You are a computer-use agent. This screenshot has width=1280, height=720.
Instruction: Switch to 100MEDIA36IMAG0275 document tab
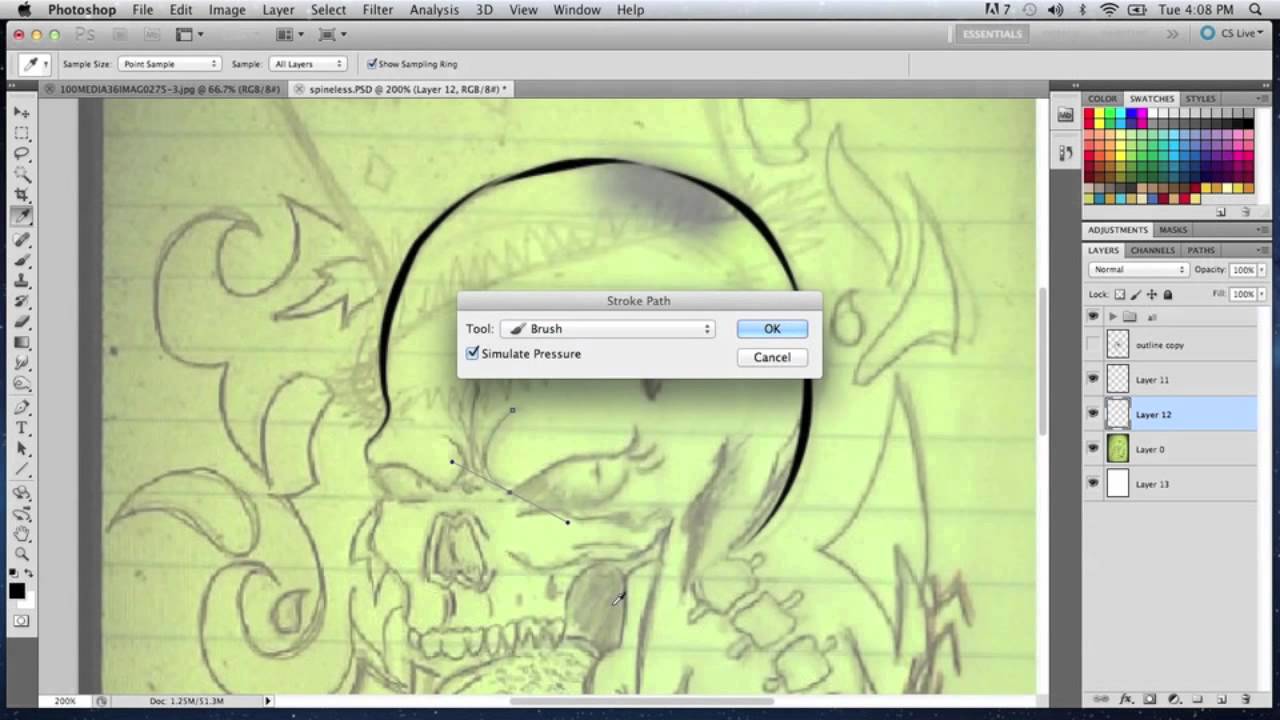point(164,89)
